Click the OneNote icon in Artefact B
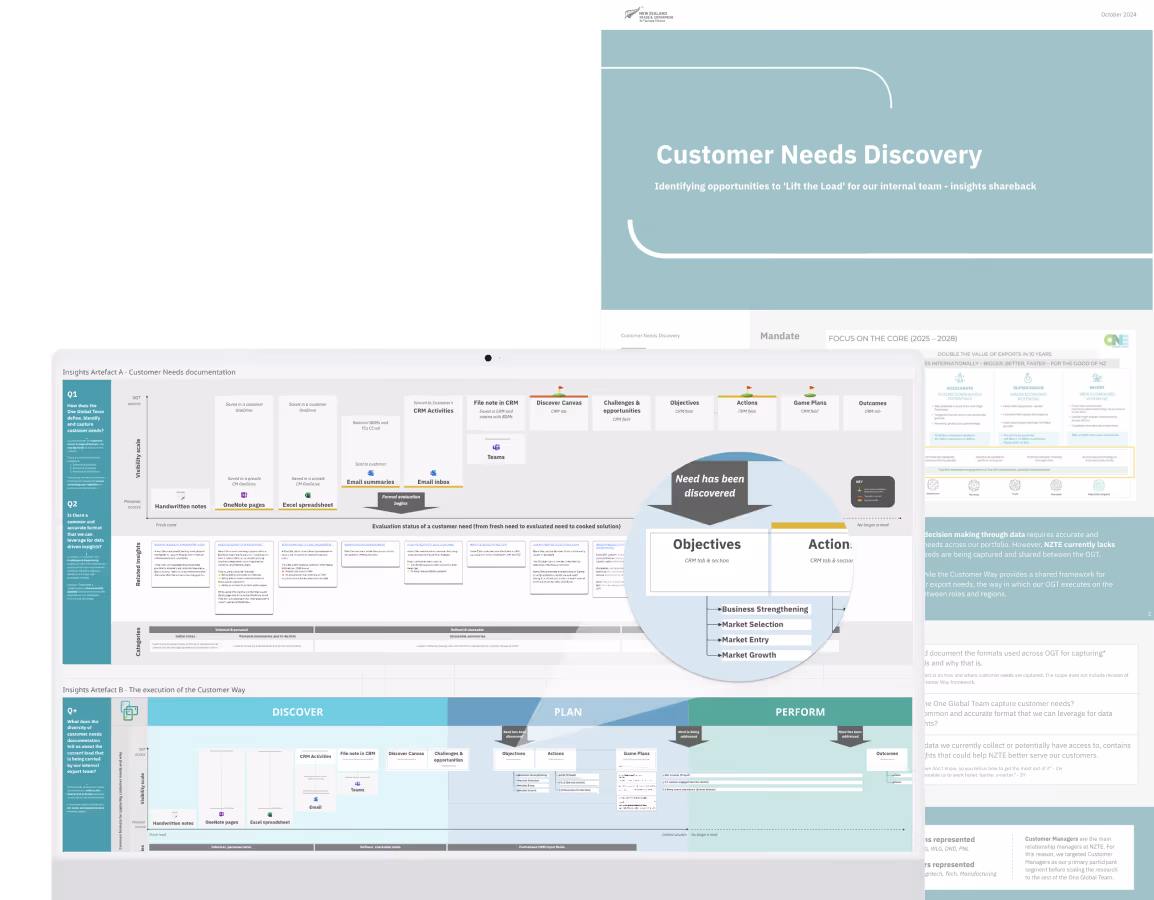Image resolution: width=1154 pixels, height=900 pixels. pyautogui.click(x=221, y=815)
